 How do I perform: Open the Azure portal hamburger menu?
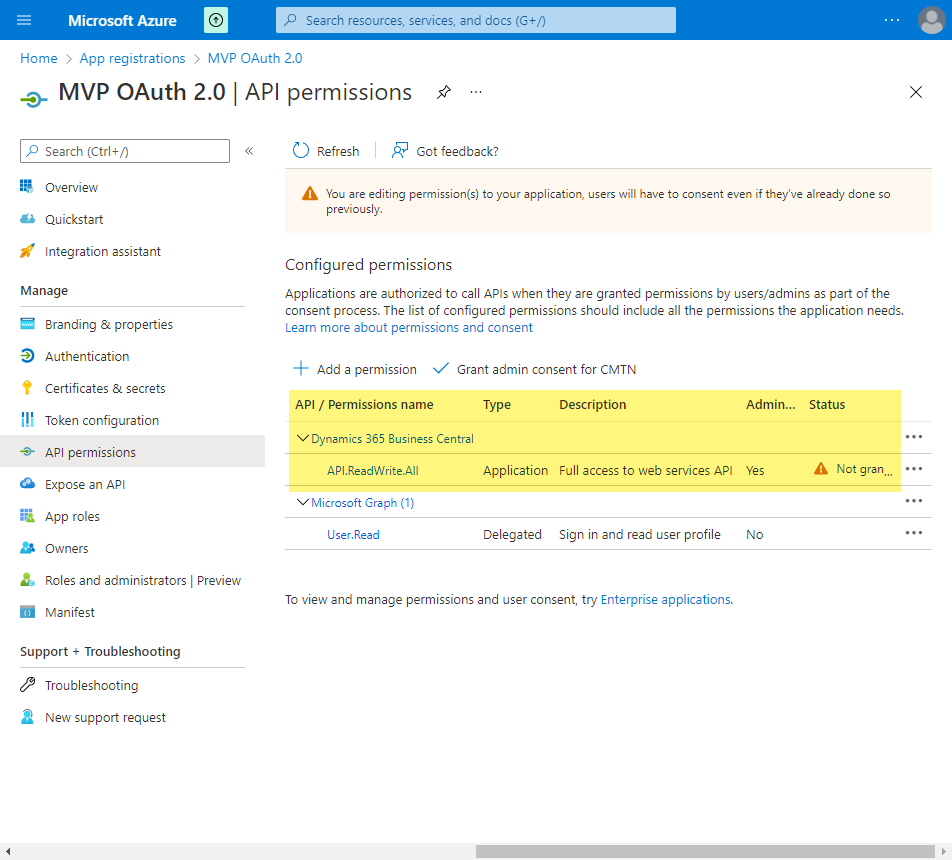24,20
